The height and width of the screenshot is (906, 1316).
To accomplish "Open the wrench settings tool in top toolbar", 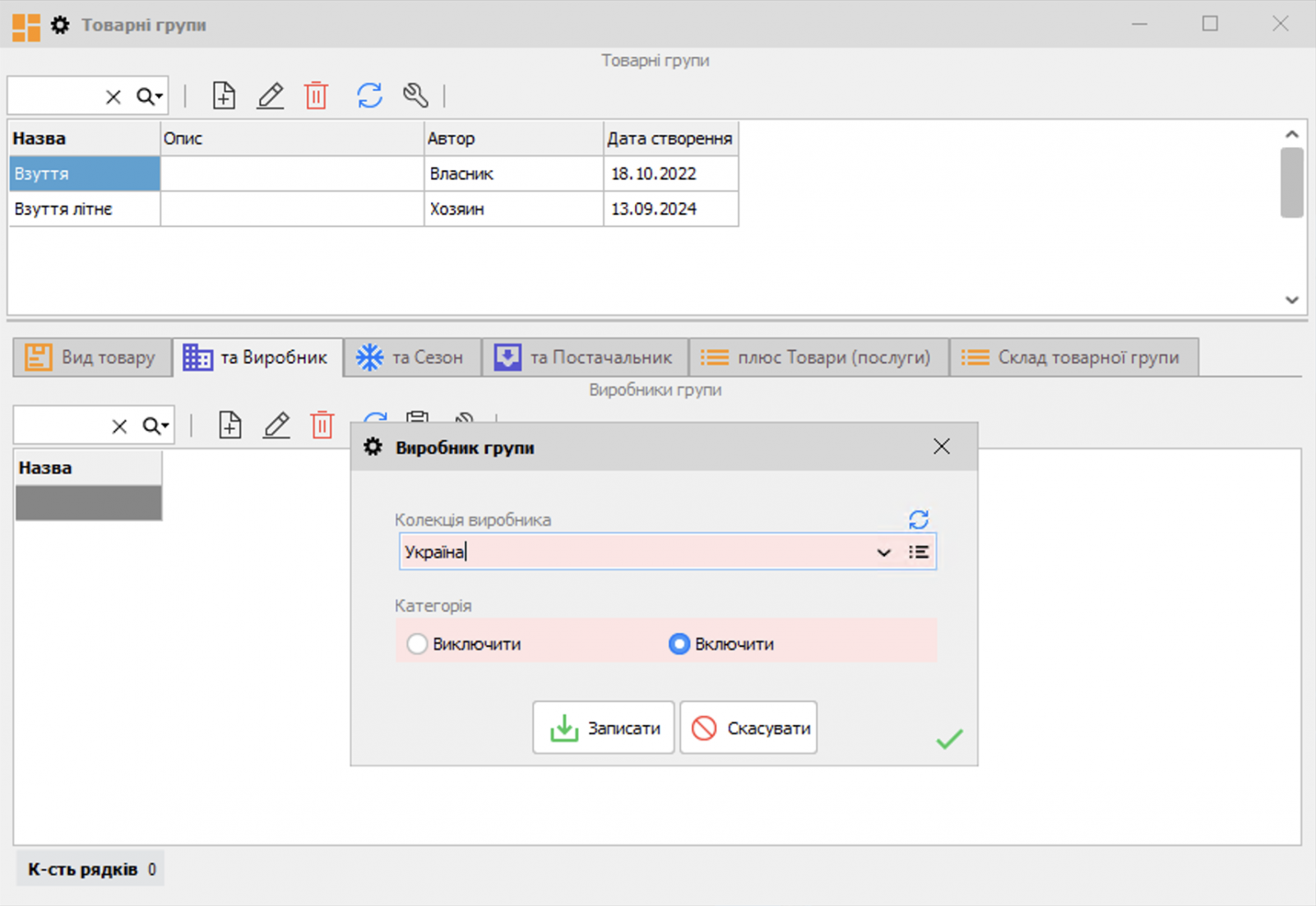I will click(x=415, y=95).
